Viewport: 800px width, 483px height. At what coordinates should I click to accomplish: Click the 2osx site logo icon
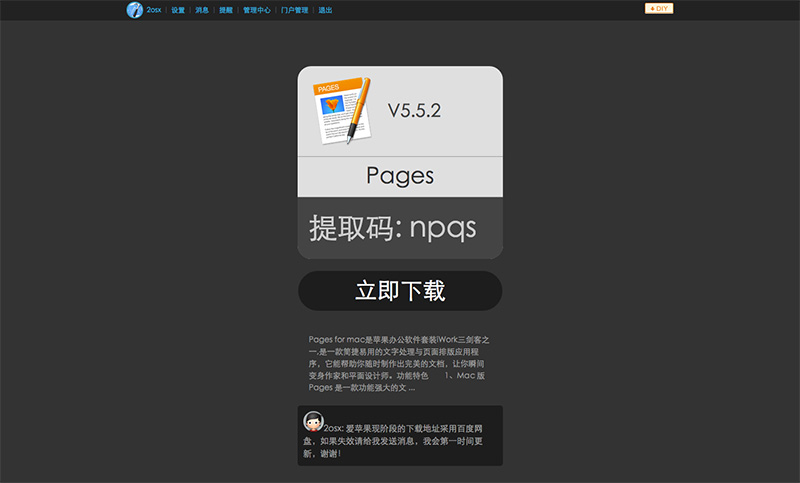tap(135, 10)
